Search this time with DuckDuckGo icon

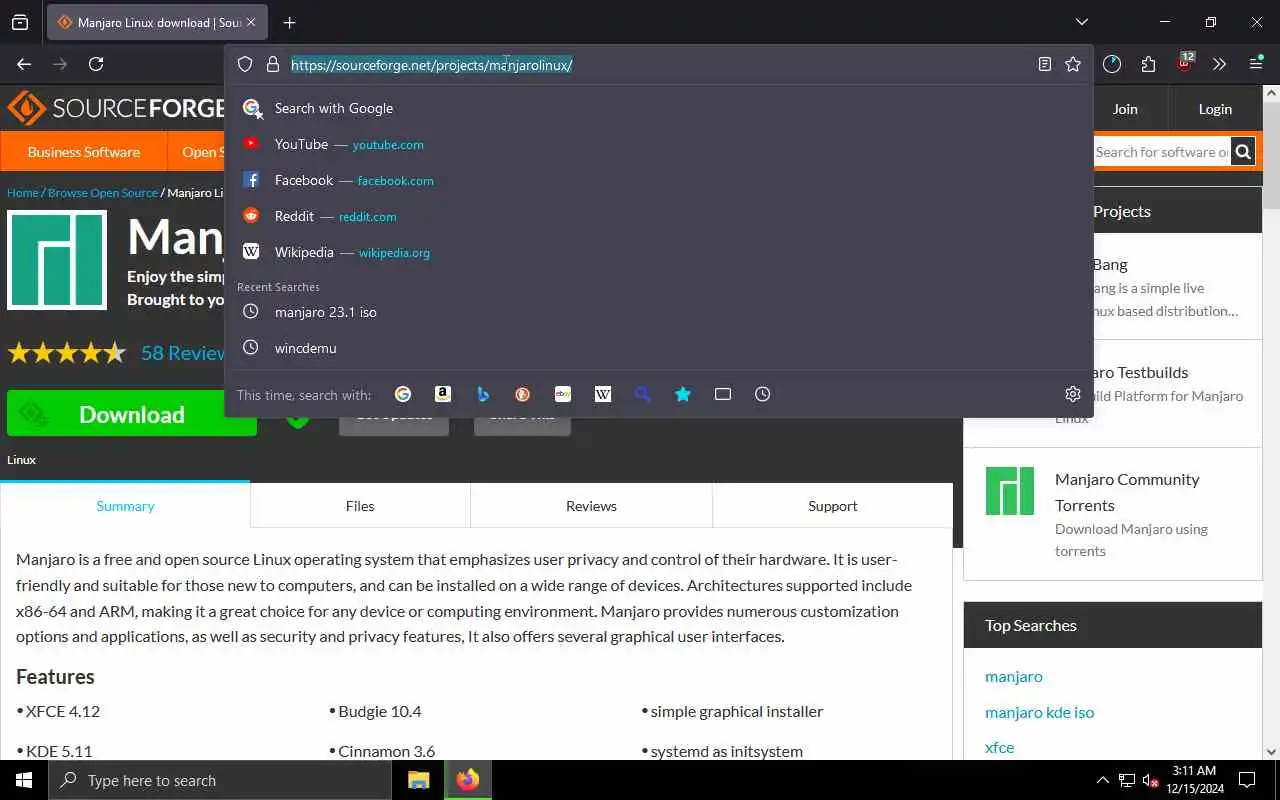click(x=523, y=394)
